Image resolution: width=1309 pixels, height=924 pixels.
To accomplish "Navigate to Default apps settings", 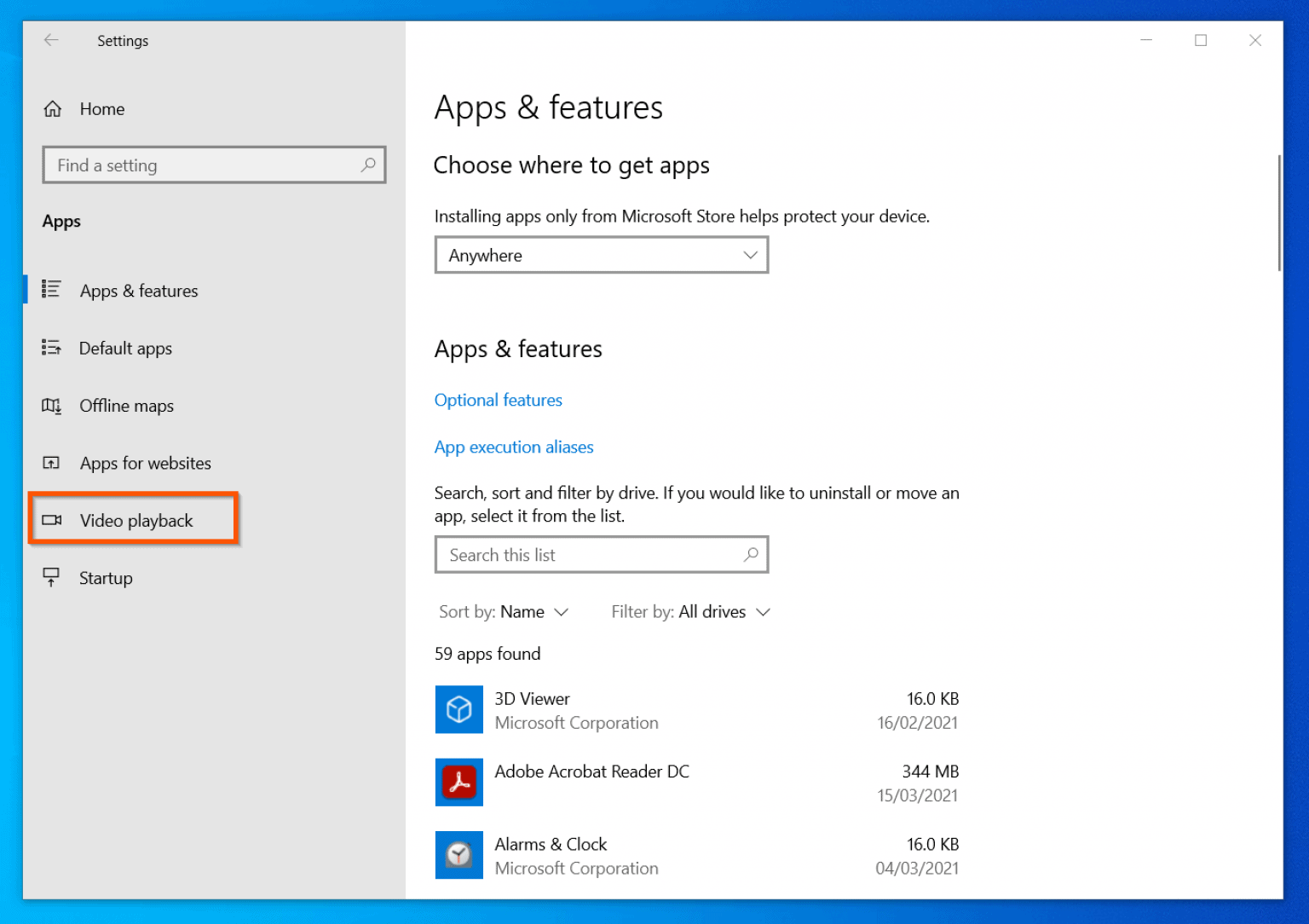I will click(x=125, y=348).
